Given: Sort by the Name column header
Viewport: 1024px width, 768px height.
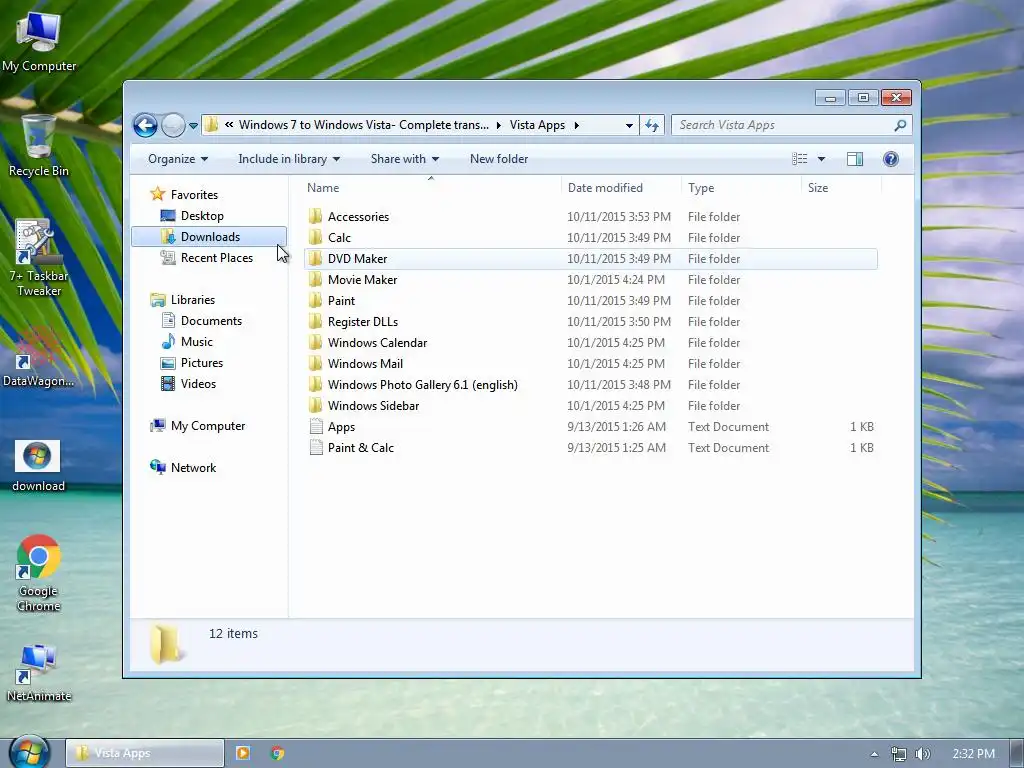Looking at the screenshot, I should 431,187.
